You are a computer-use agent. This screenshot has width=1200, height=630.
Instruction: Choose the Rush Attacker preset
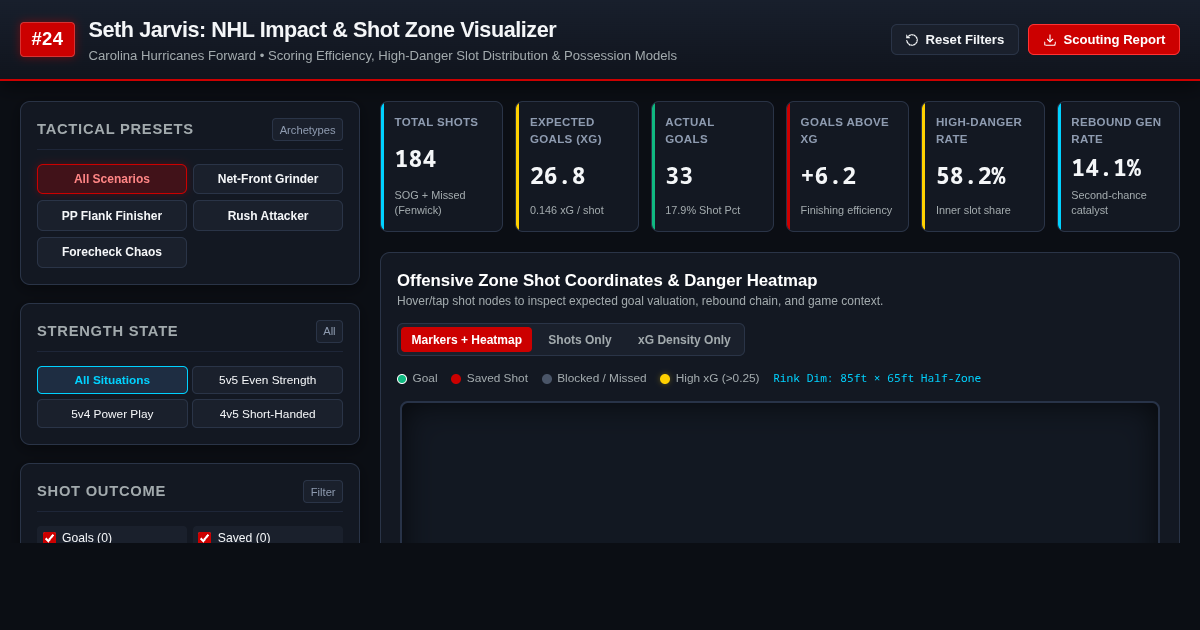(x=268, y=216)
